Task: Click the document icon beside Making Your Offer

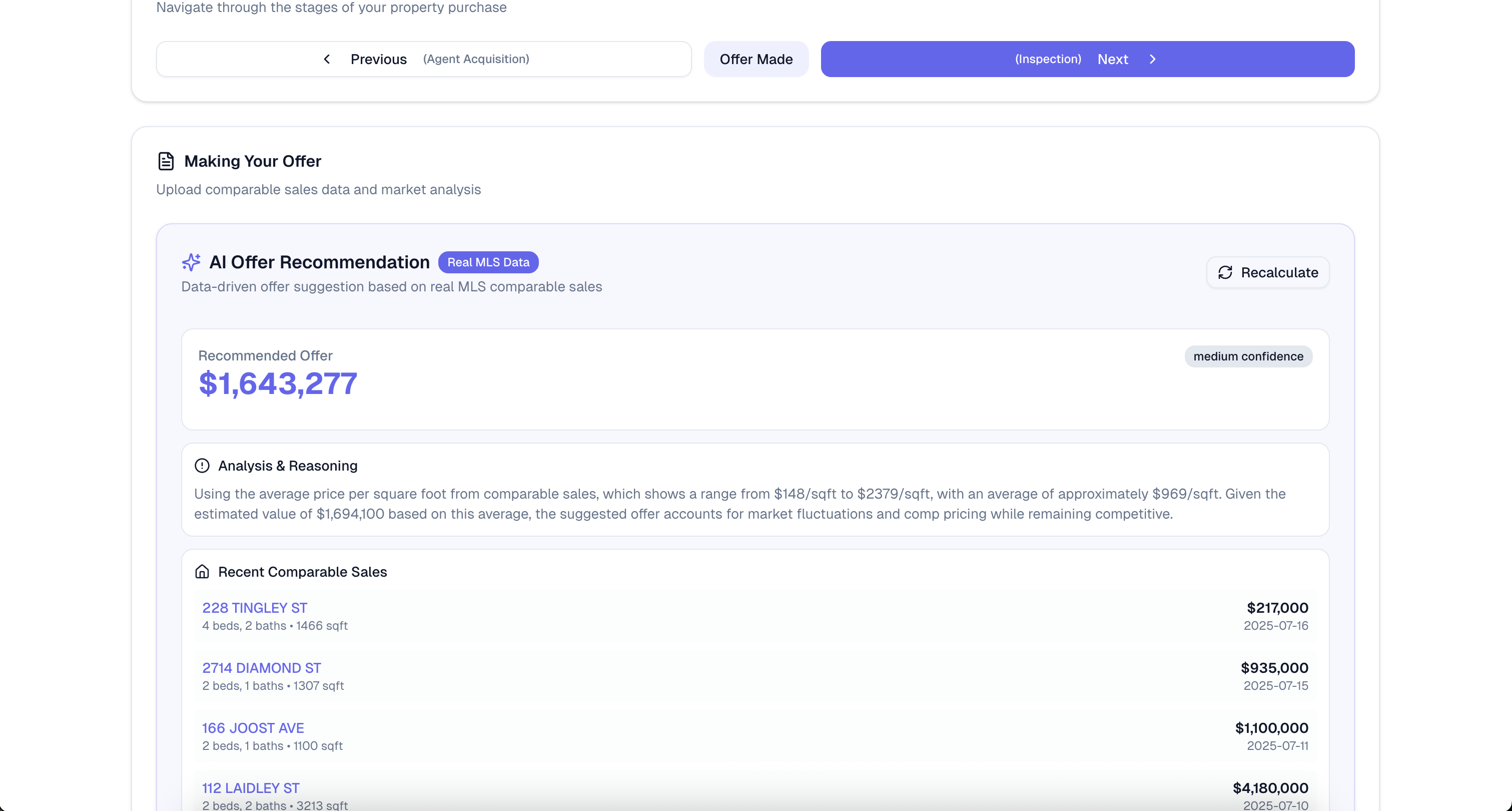Action: pos(166,161)
